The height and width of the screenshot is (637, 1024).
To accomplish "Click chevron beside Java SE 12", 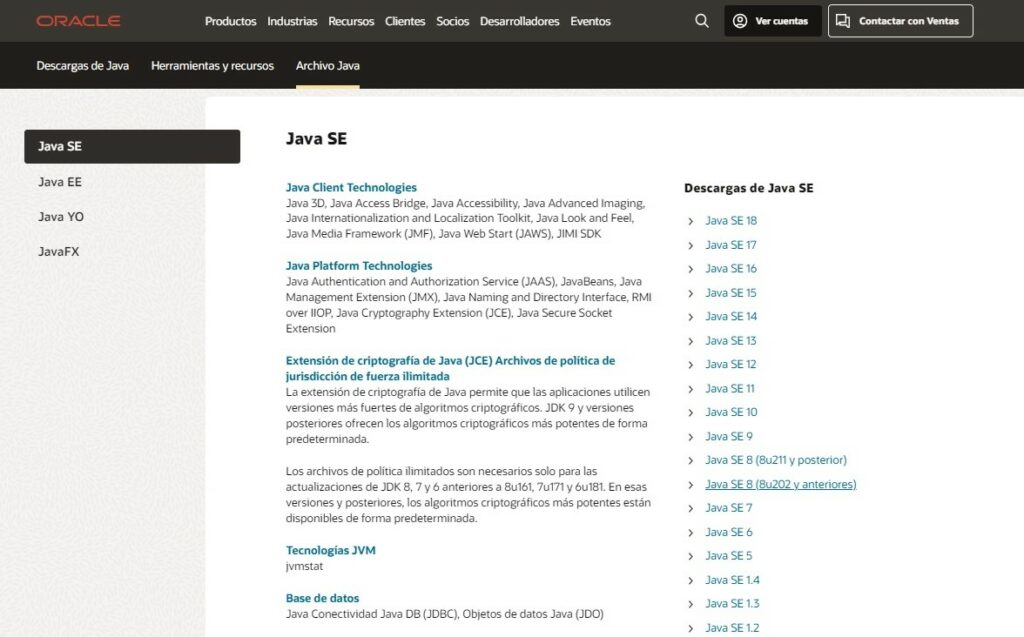I will [x=690, y=365].
